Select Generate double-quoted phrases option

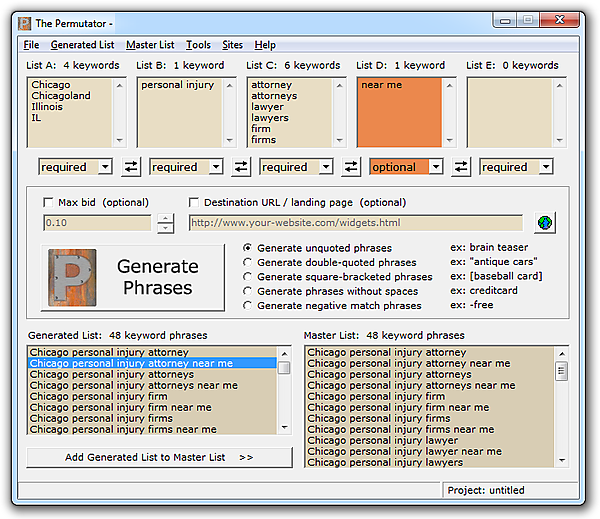247,262
